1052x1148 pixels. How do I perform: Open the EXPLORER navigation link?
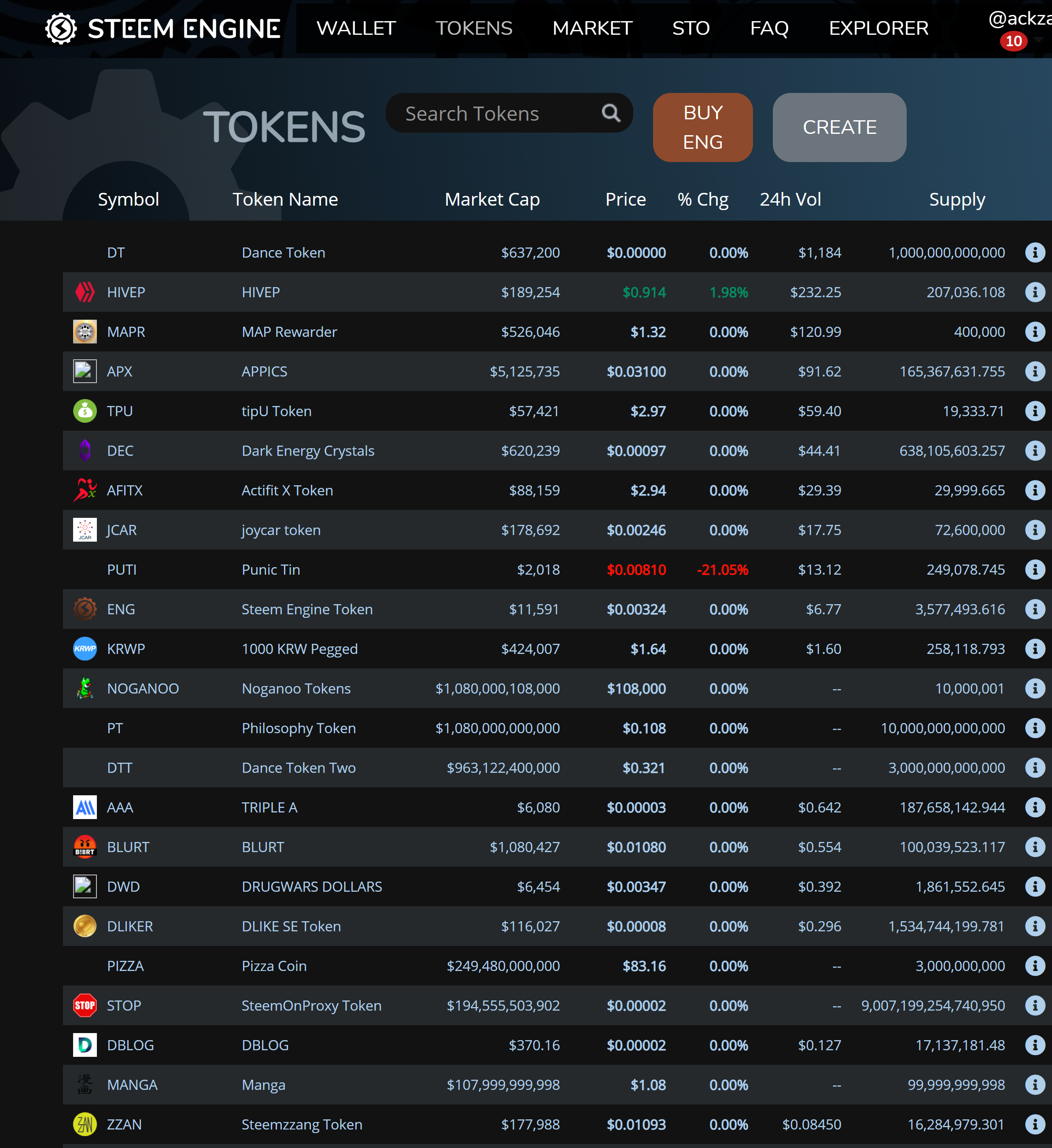click(878, 29)
